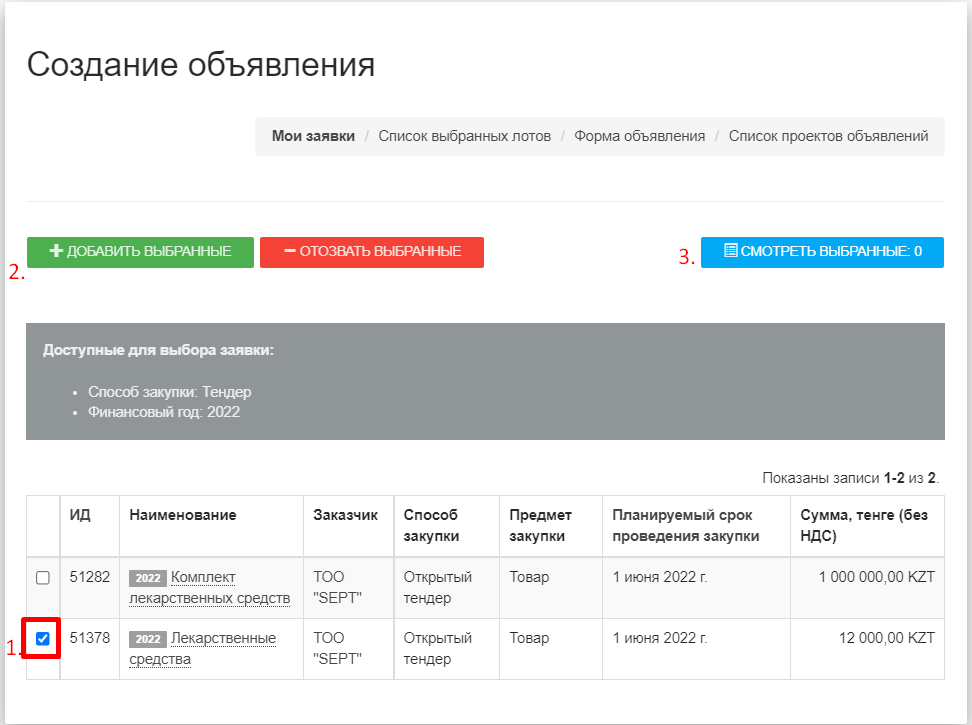Click the ИД column header

80,515
